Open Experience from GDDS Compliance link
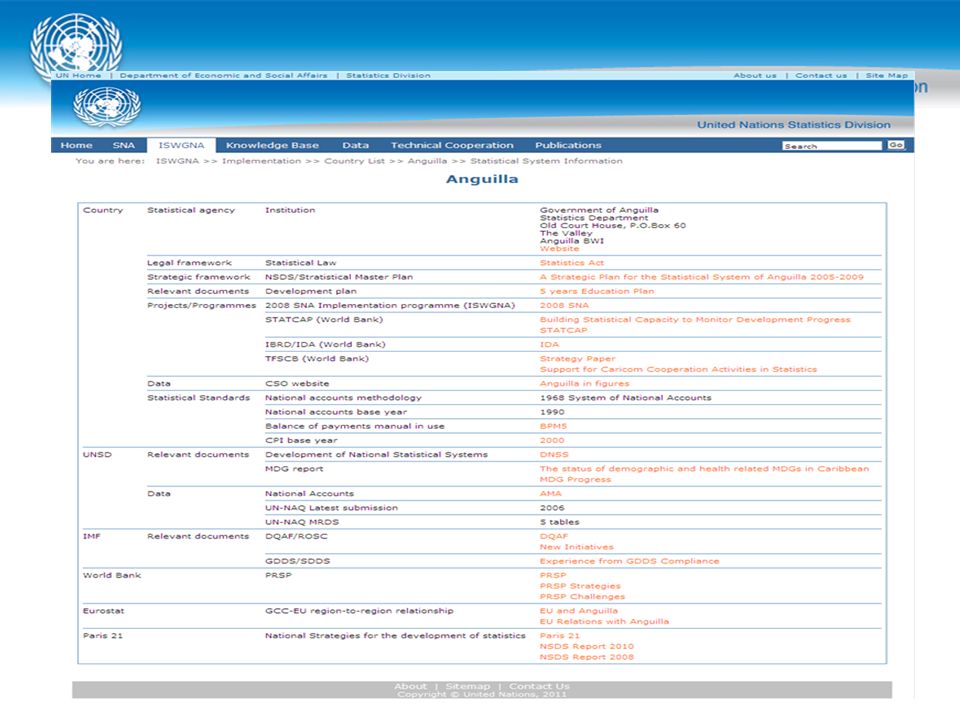This screenshot has width=960, height=720. [629, 561]
